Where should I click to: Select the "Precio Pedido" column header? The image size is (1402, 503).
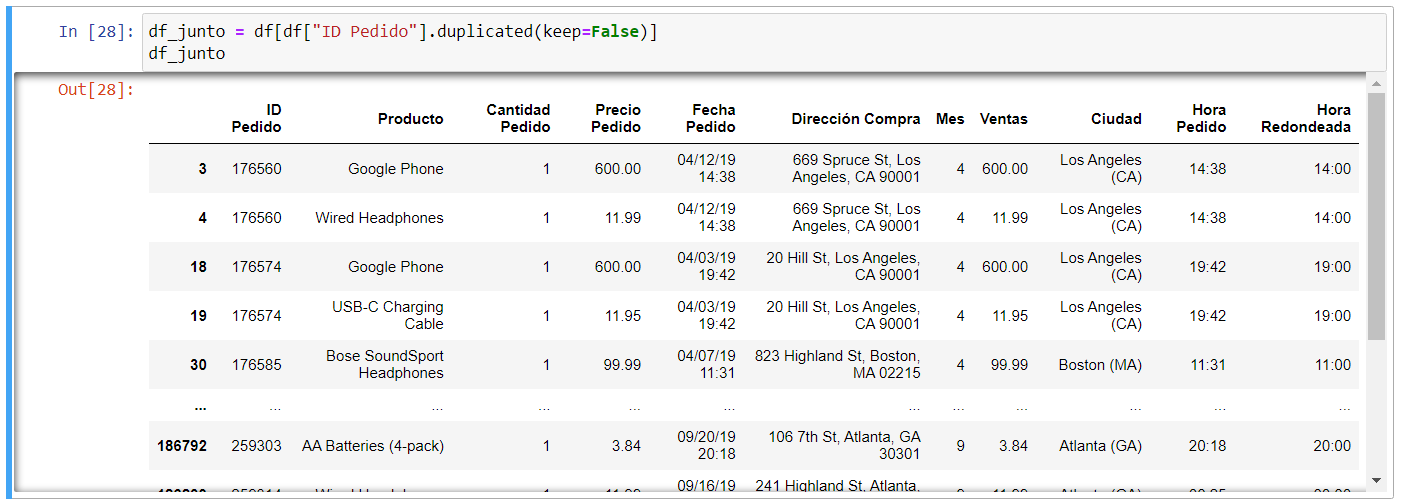tap(616, 118)
